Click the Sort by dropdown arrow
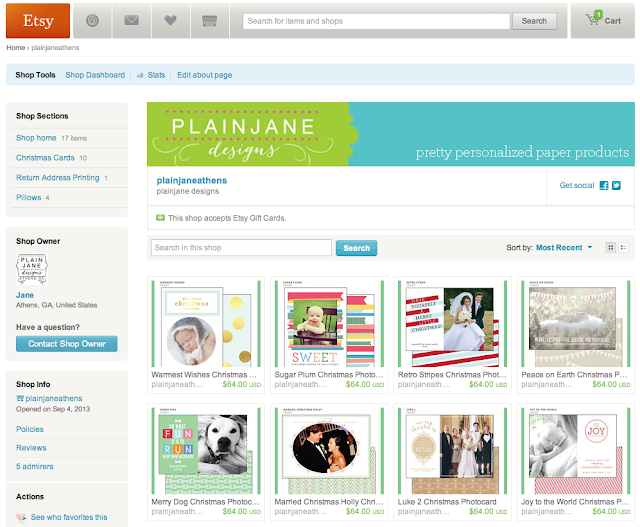This screenshot has width=640, height=527. click(x=590, y=247)
